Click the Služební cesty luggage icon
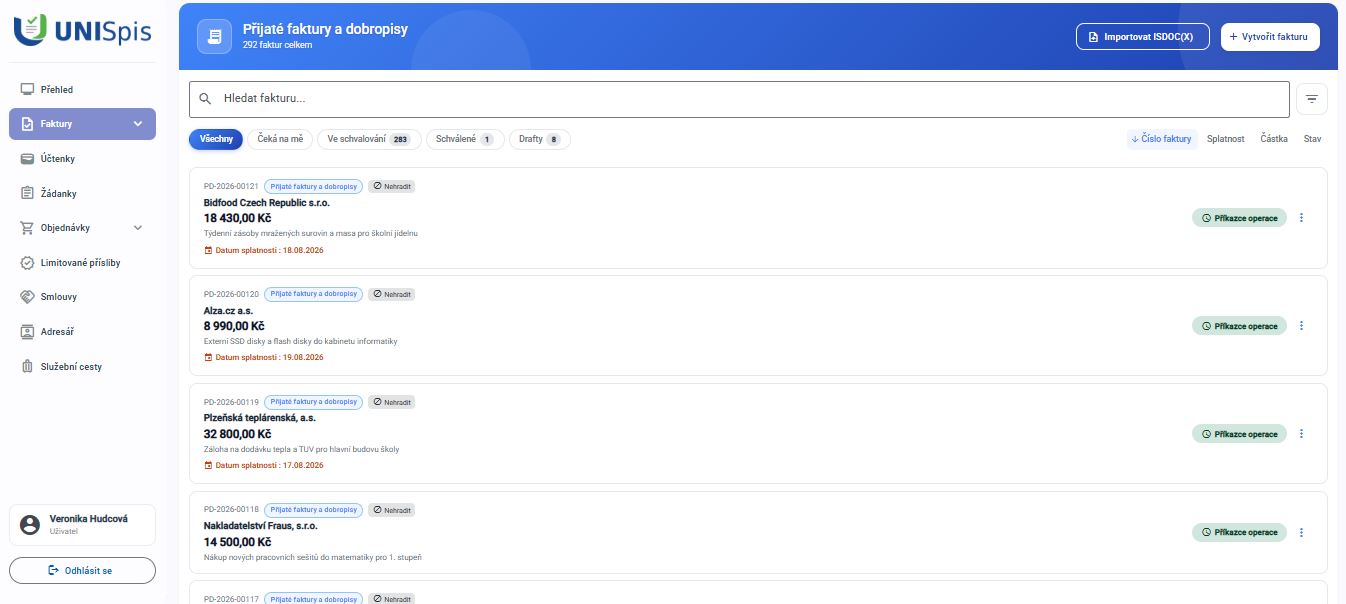 [28, 366]
